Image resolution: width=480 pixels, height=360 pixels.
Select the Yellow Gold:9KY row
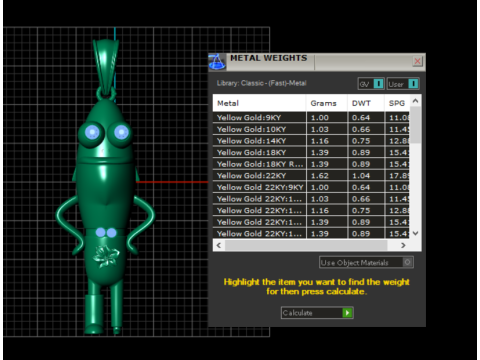(x=311, y=117)
